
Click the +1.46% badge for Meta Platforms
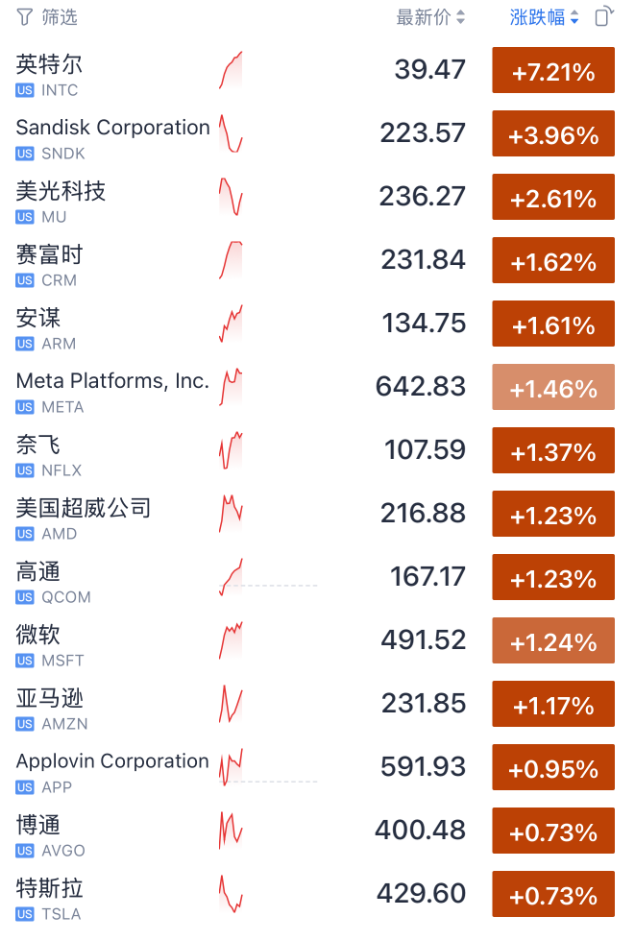(x=553, y=388)
